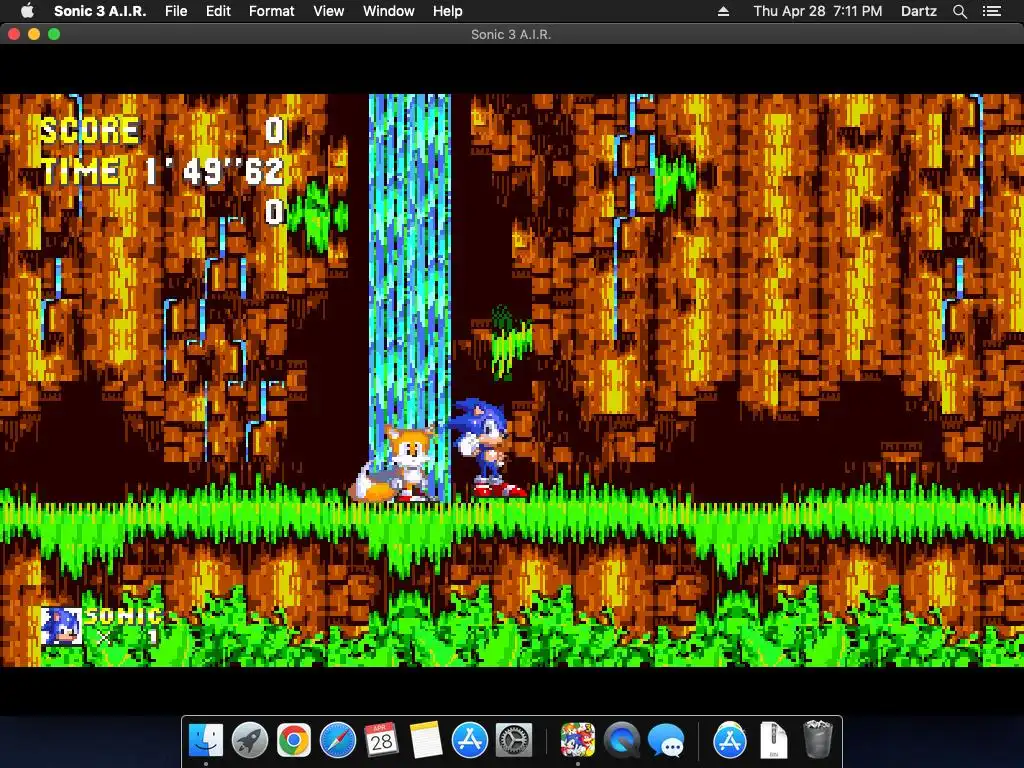Zoom the window with green button
Image resolution: width=1024 pixels, height=768 pixels.
(54, 34)
